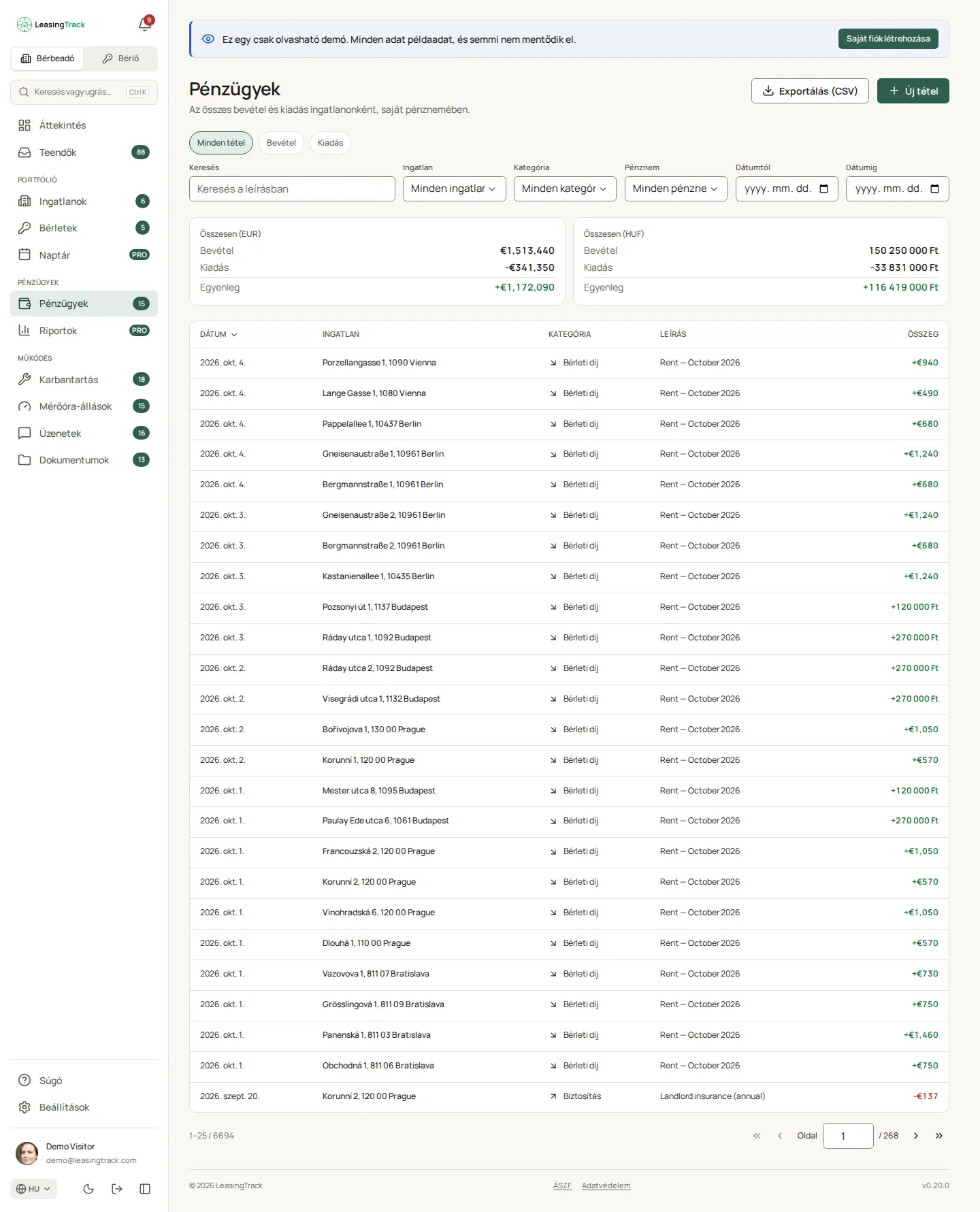
Task: Focus the Keresés a leírásban field
Action: coord(292,189)
